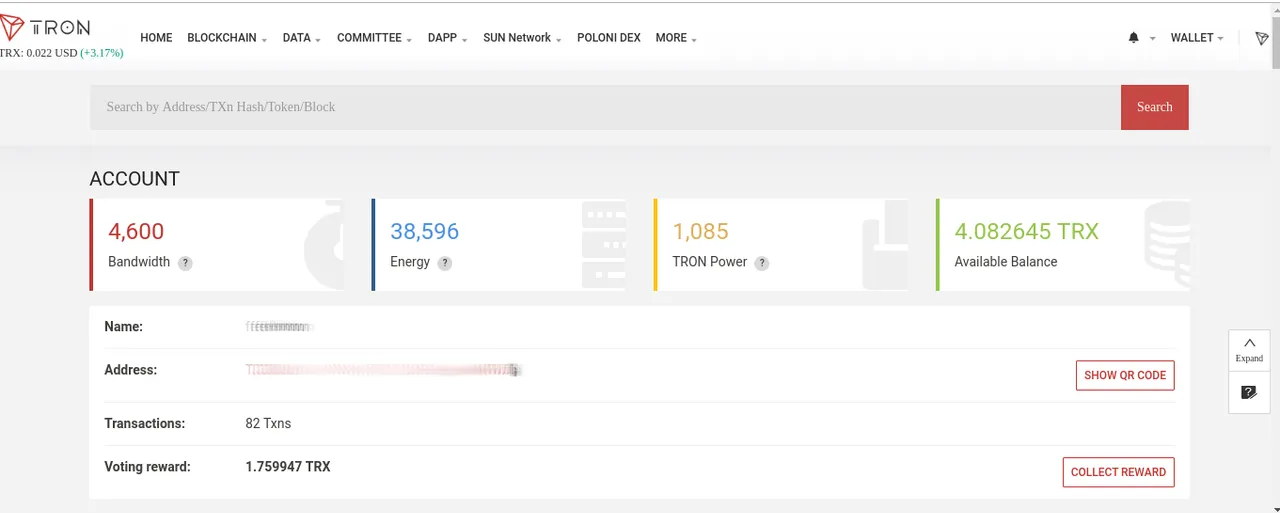Screen dimensions: 1280x513
Task: Open dropdown arrow next to the bell
Action: coord(1152,39)
